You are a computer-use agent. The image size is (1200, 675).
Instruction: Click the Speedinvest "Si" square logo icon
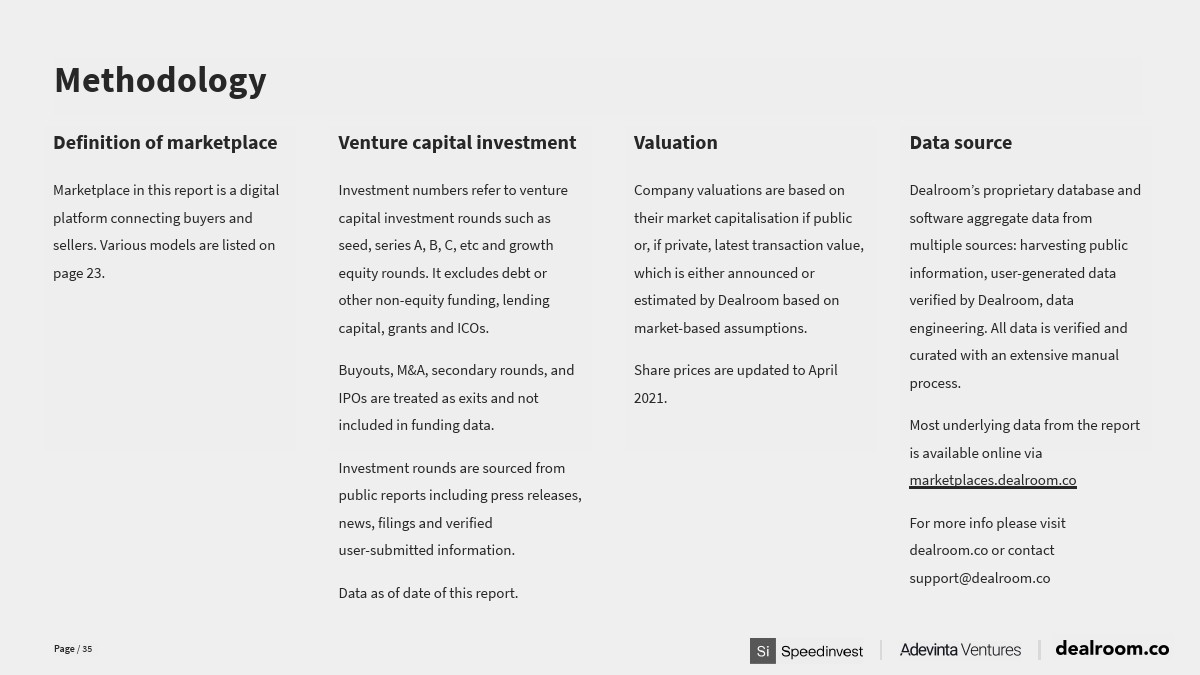(762, 651)
